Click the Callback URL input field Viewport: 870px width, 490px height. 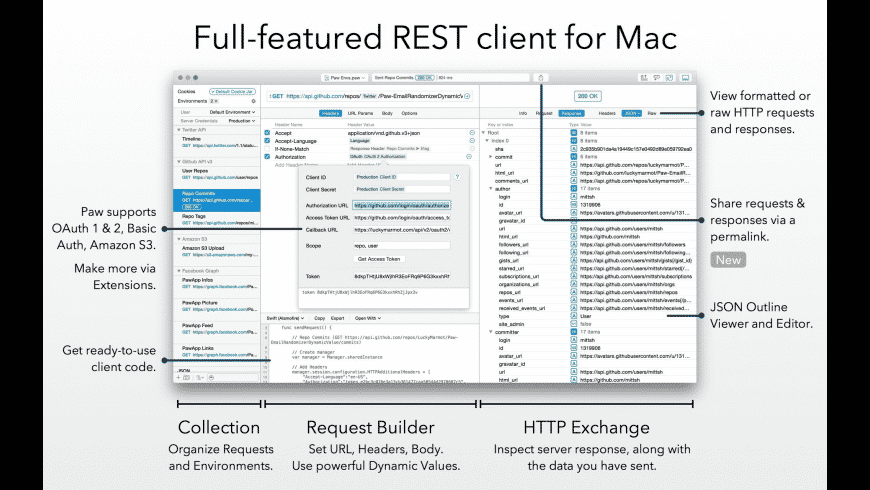click(402, 230)
